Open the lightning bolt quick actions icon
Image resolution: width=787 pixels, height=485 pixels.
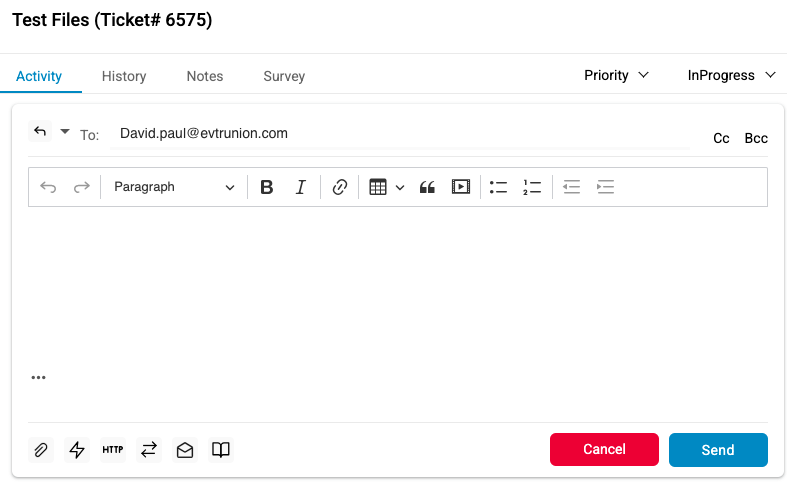[x=77, y=450]
